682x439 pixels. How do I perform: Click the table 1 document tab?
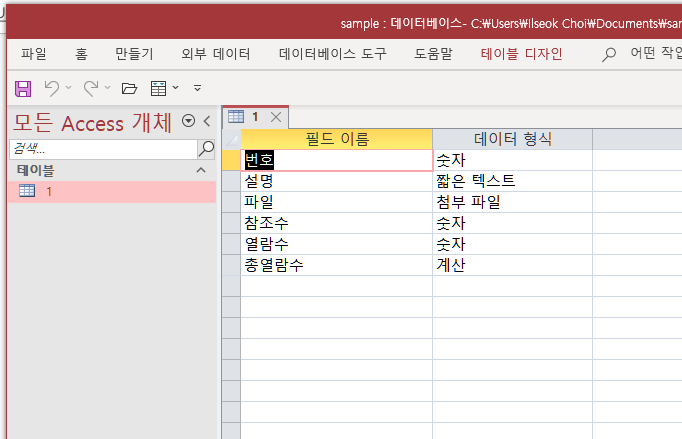[255, 117]
